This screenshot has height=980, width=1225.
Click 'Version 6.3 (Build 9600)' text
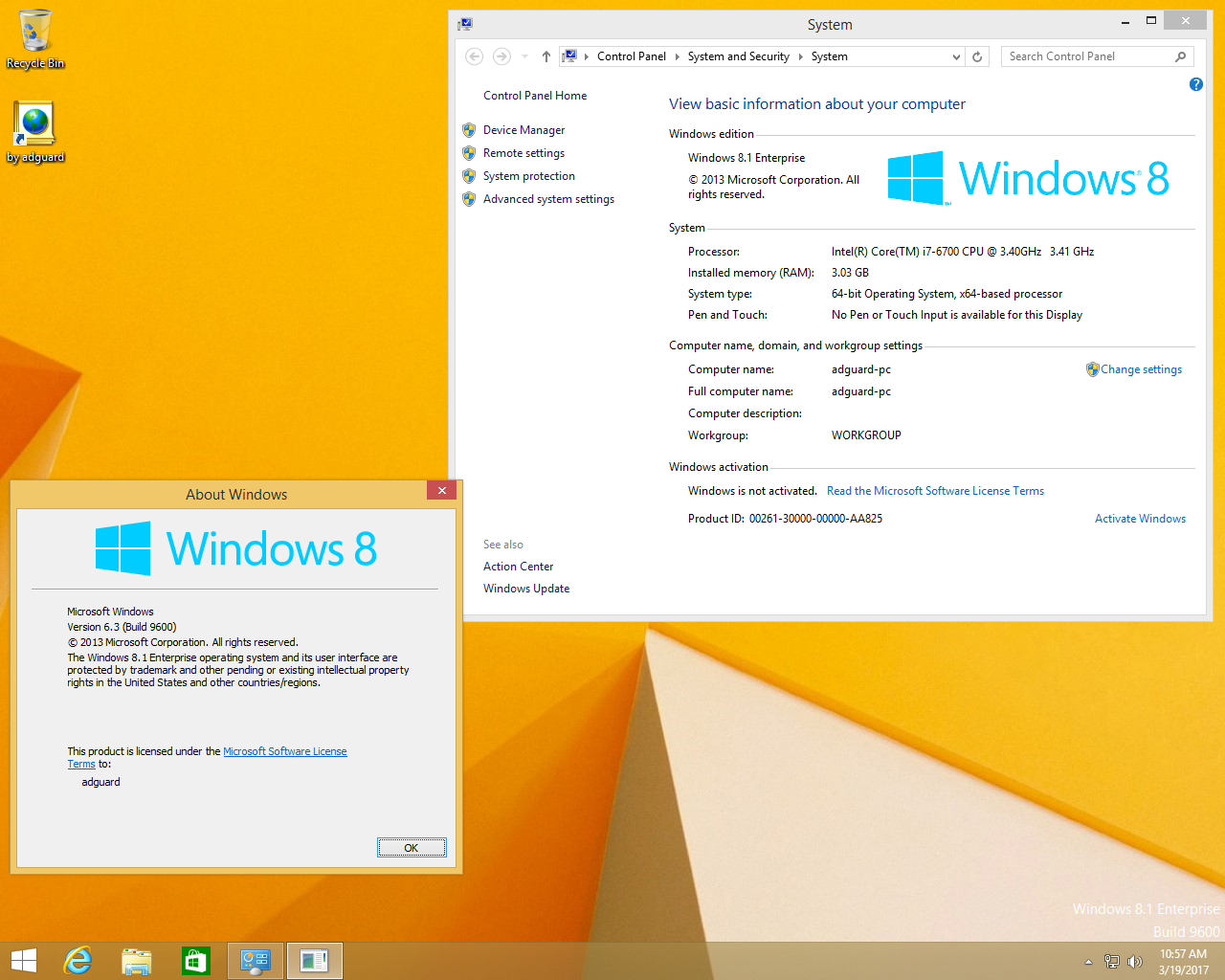(x=122, y=627)
